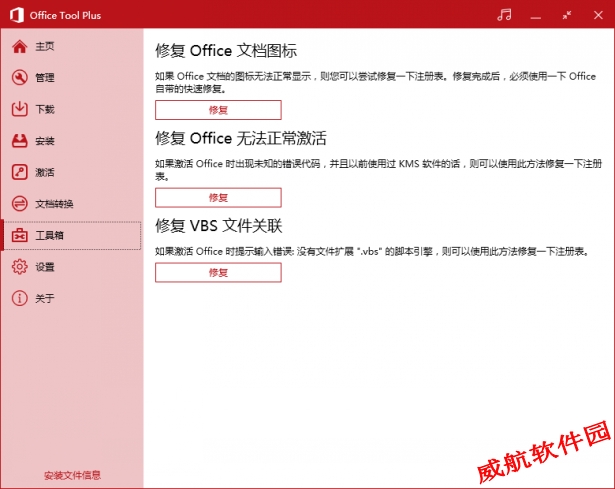Select the toolbox icon for 工具箱
The height and width of the screenshot is (489, 615).
(19, 236)
